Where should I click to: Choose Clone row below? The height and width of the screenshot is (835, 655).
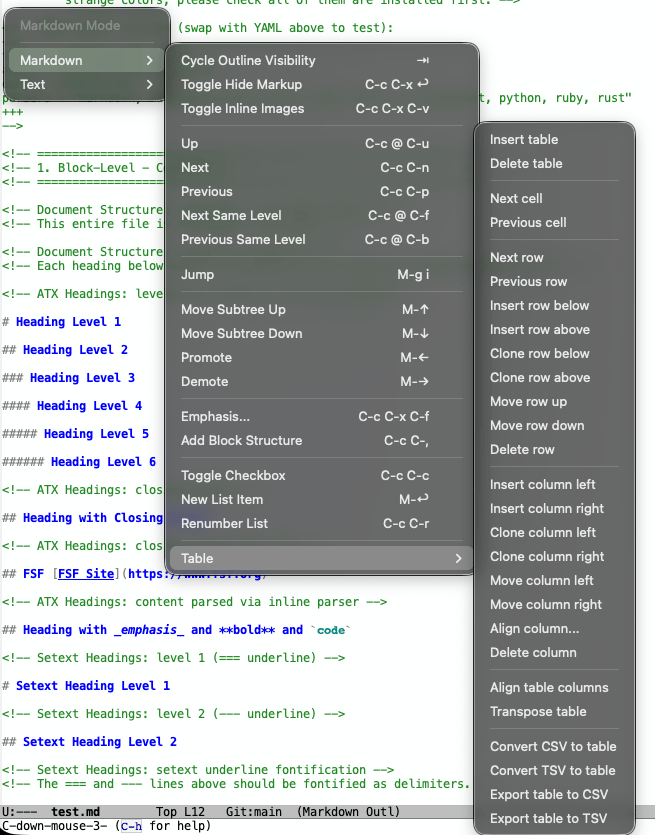554,353
